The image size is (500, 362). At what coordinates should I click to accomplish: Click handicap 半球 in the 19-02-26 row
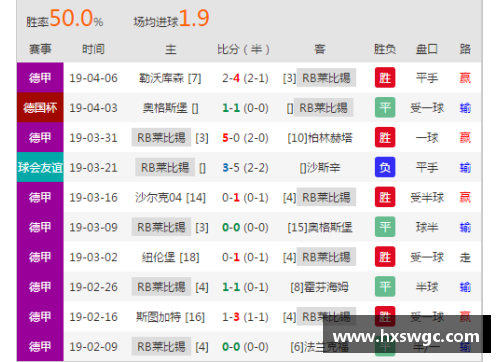(427, 287)
